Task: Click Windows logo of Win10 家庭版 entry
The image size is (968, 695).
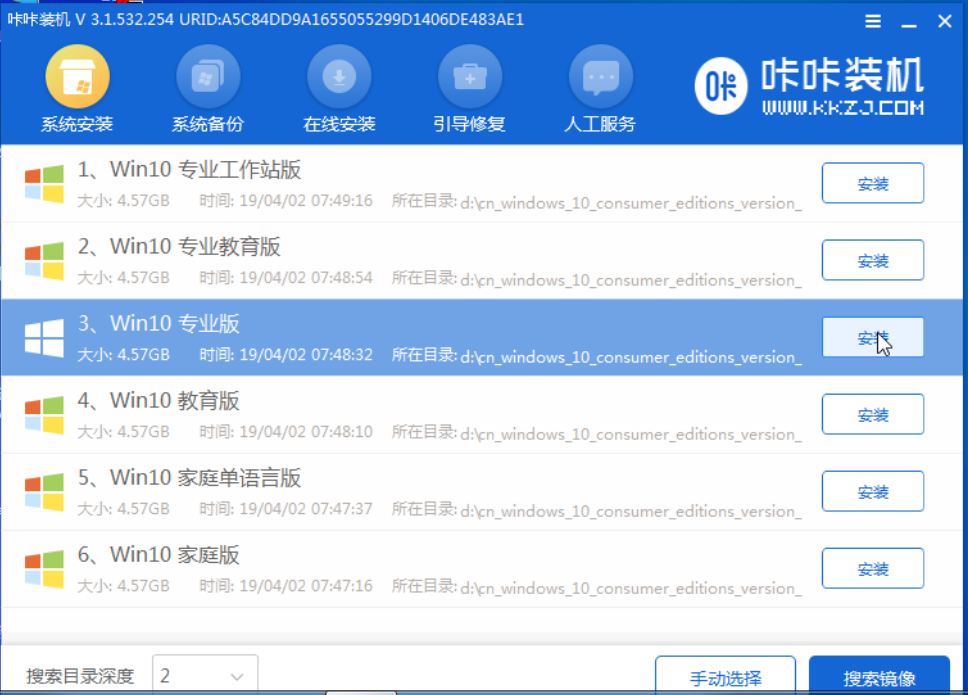Action: pos(45,569)
